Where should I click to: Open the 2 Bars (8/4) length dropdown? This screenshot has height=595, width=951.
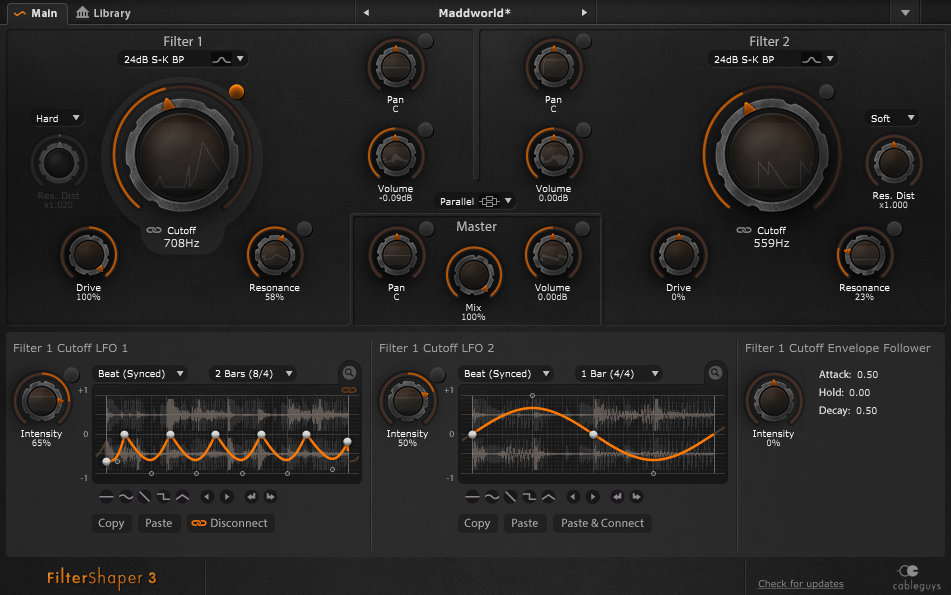coord(252,374)
